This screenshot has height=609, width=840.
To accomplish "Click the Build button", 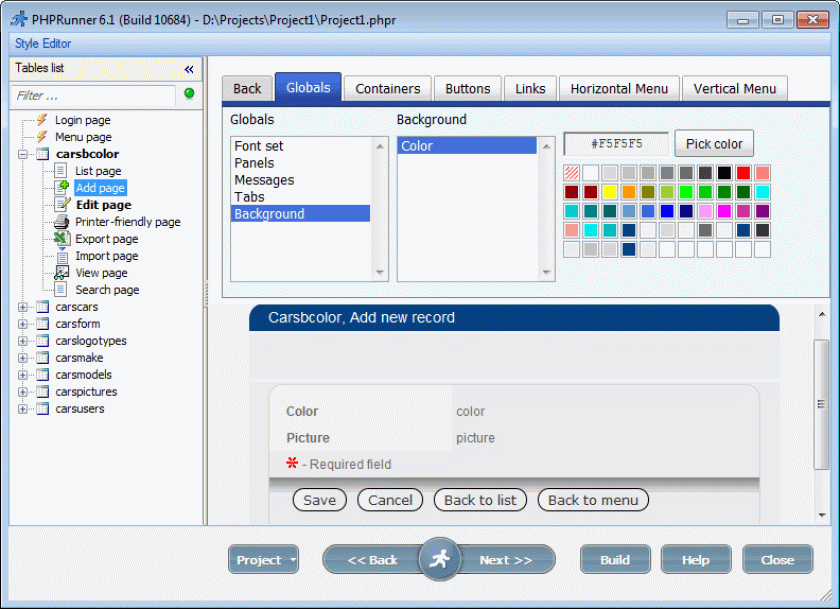I will click(x=615, y=560).
